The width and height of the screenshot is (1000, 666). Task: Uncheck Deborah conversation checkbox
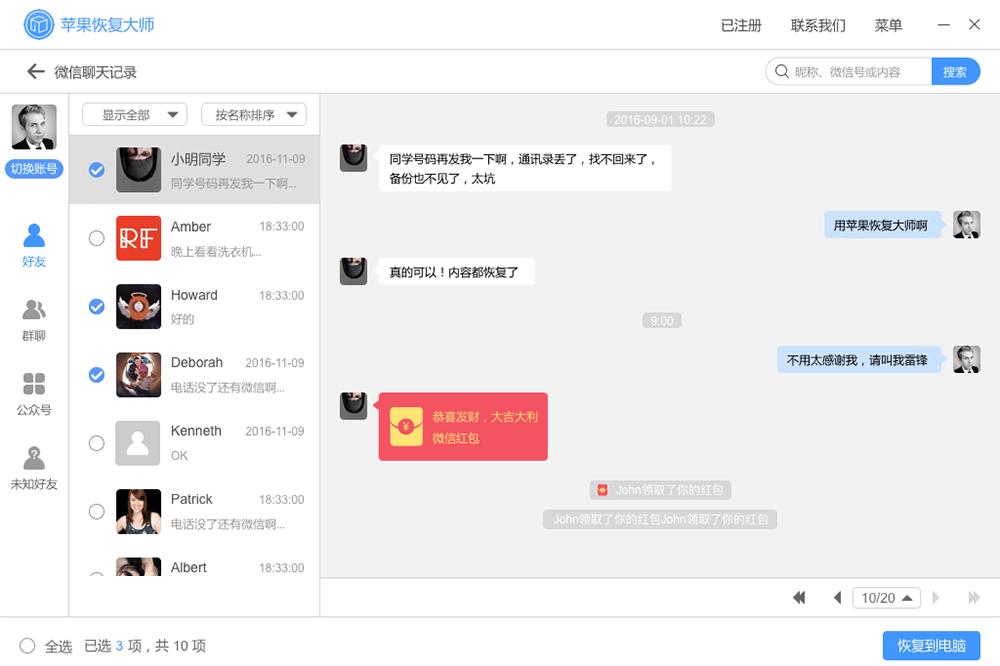[x=96, y=374]
